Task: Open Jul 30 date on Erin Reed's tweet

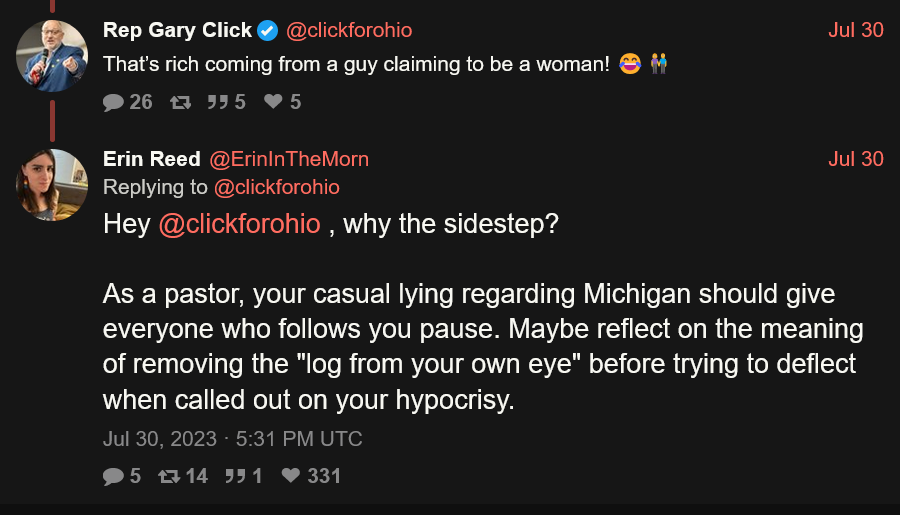Action: (x=856, y=159)
